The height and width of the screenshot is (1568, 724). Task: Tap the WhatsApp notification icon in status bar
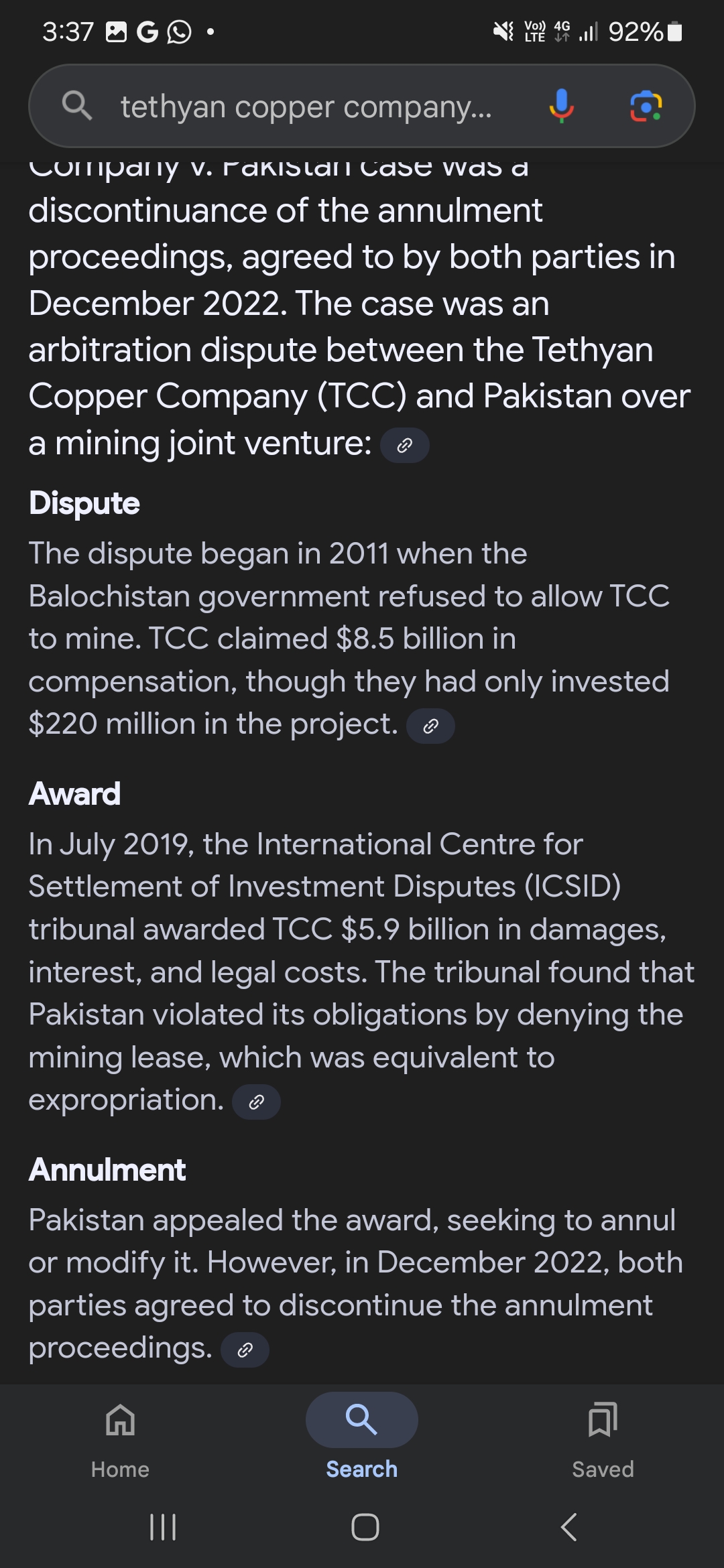click(179, 31)
